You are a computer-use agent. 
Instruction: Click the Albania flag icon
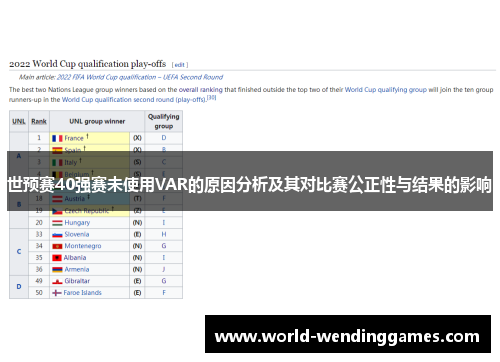57,258
